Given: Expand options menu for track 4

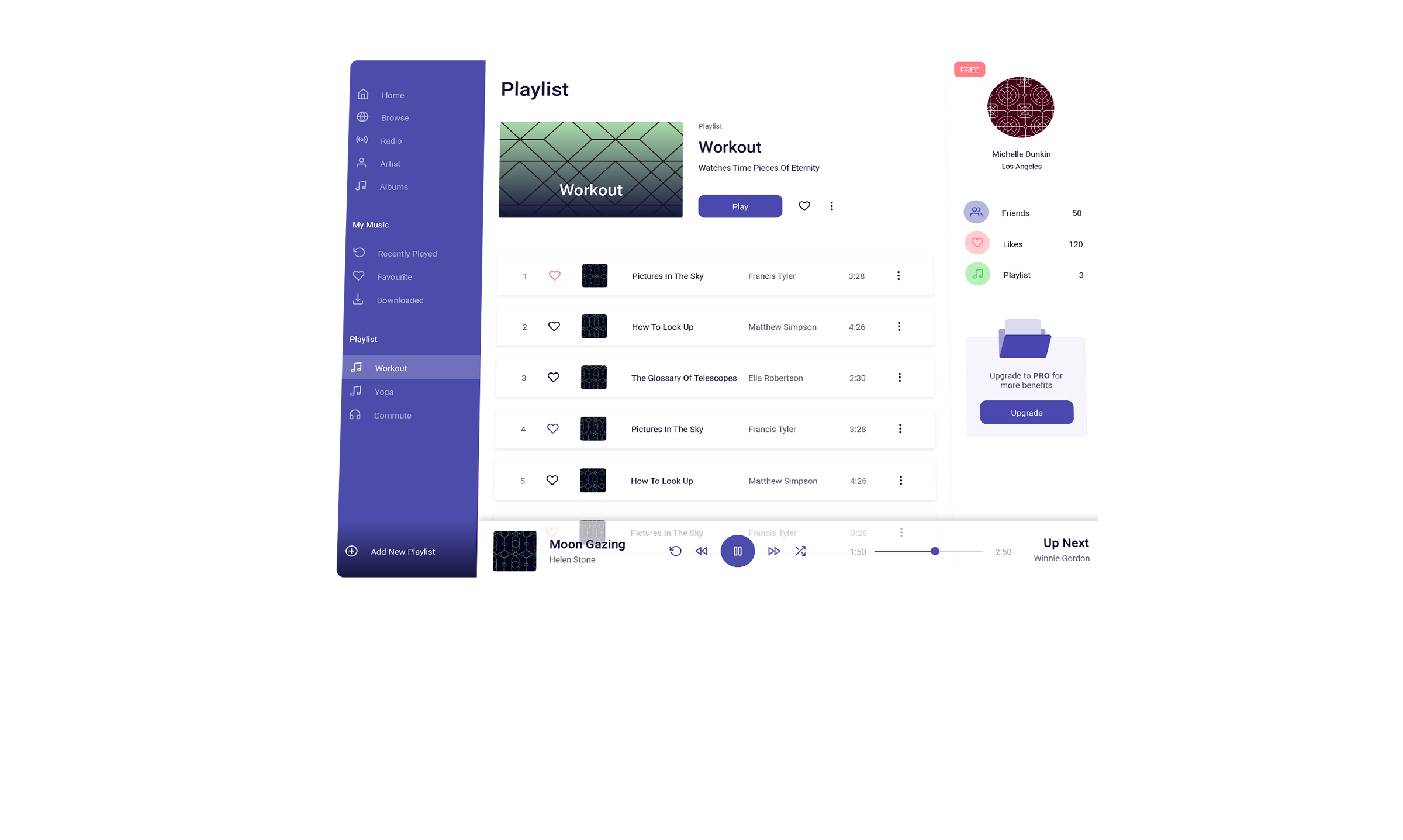Looking at the screenshot, I should click(x=899, y=428).
